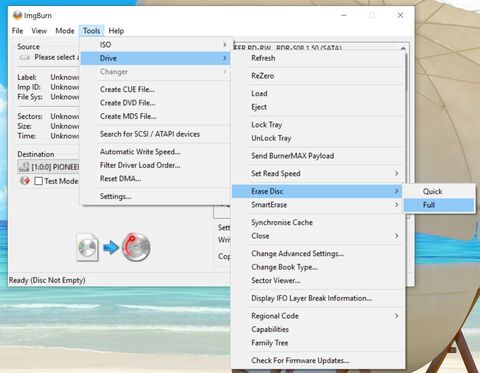The height and width of the screenshot is (373, 480).
Task: Click Lock Tray
Action: [x=318, y=125]
